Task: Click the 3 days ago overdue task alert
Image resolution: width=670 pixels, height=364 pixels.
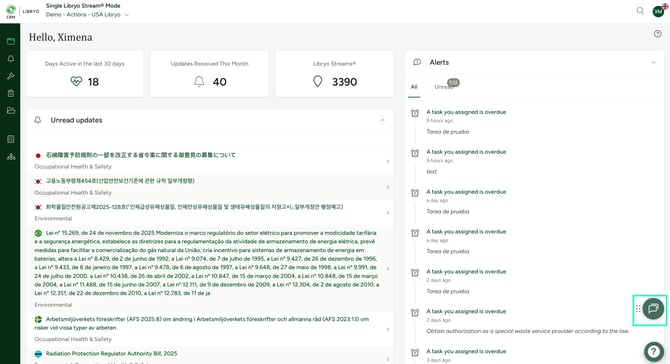Action: (x=466, y=355)
